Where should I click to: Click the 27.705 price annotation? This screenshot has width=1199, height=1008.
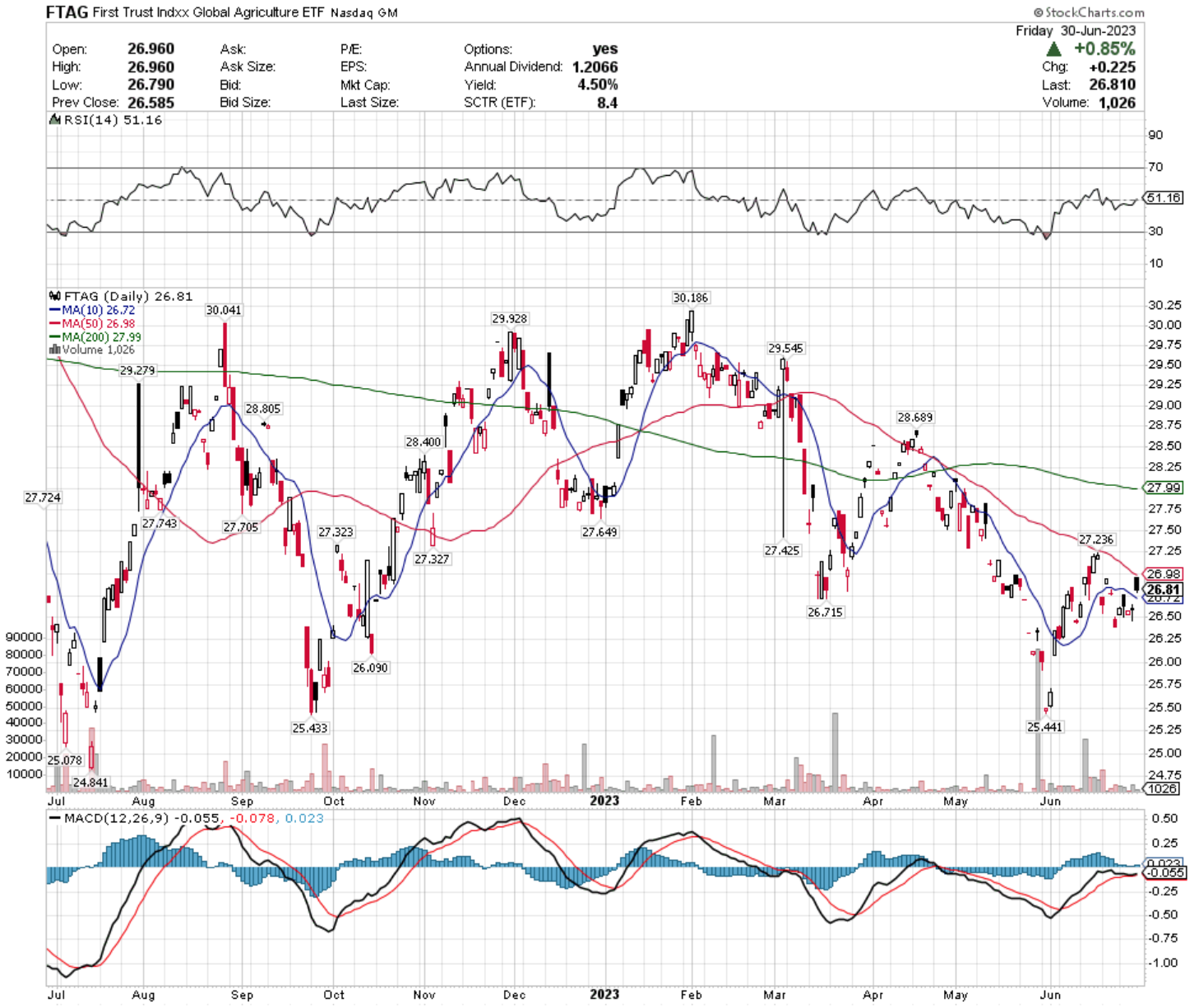point(241,527)
